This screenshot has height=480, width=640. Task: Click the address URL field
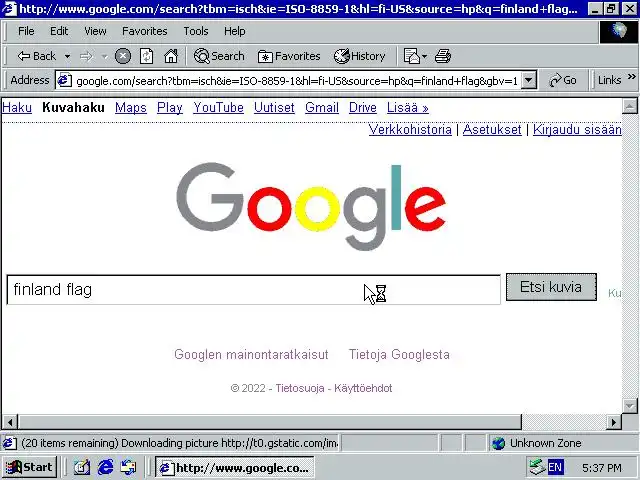(297, 81)
